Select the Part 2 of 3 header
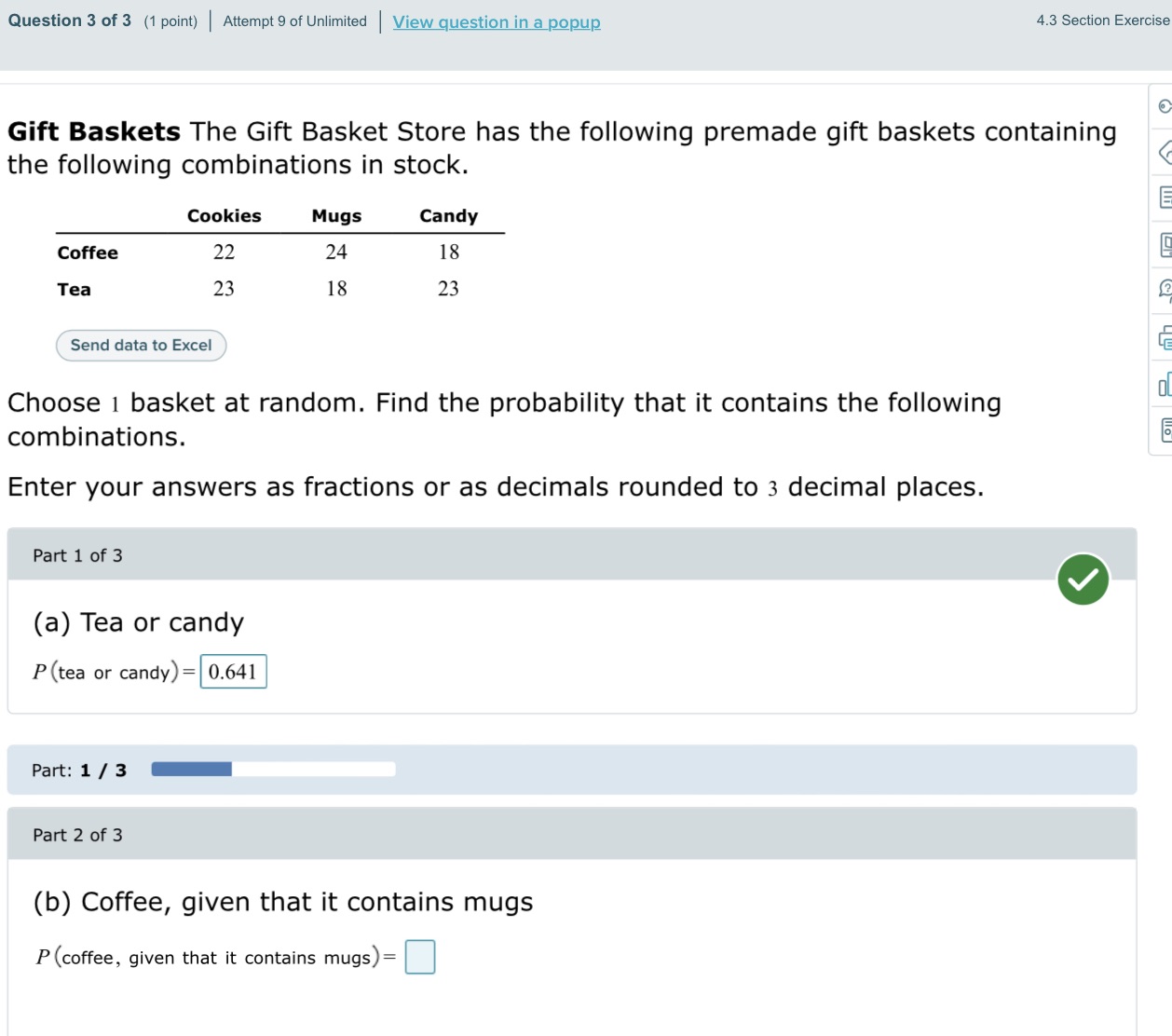Screen dimensions: 1172x1036 (77, 835)
